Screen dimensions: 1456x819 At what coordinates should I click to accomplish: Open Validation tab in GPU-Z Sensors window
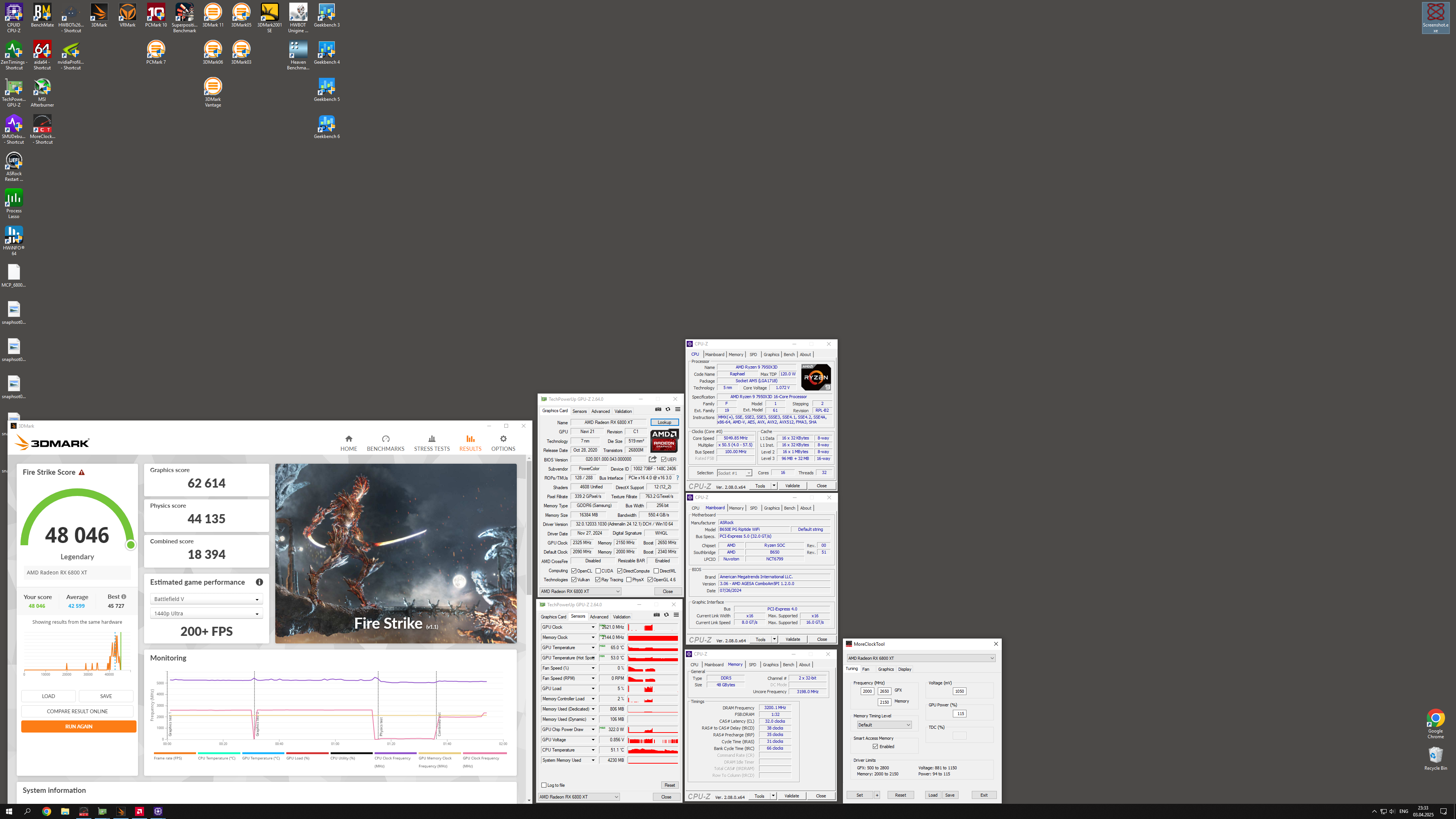pos(622,617)
